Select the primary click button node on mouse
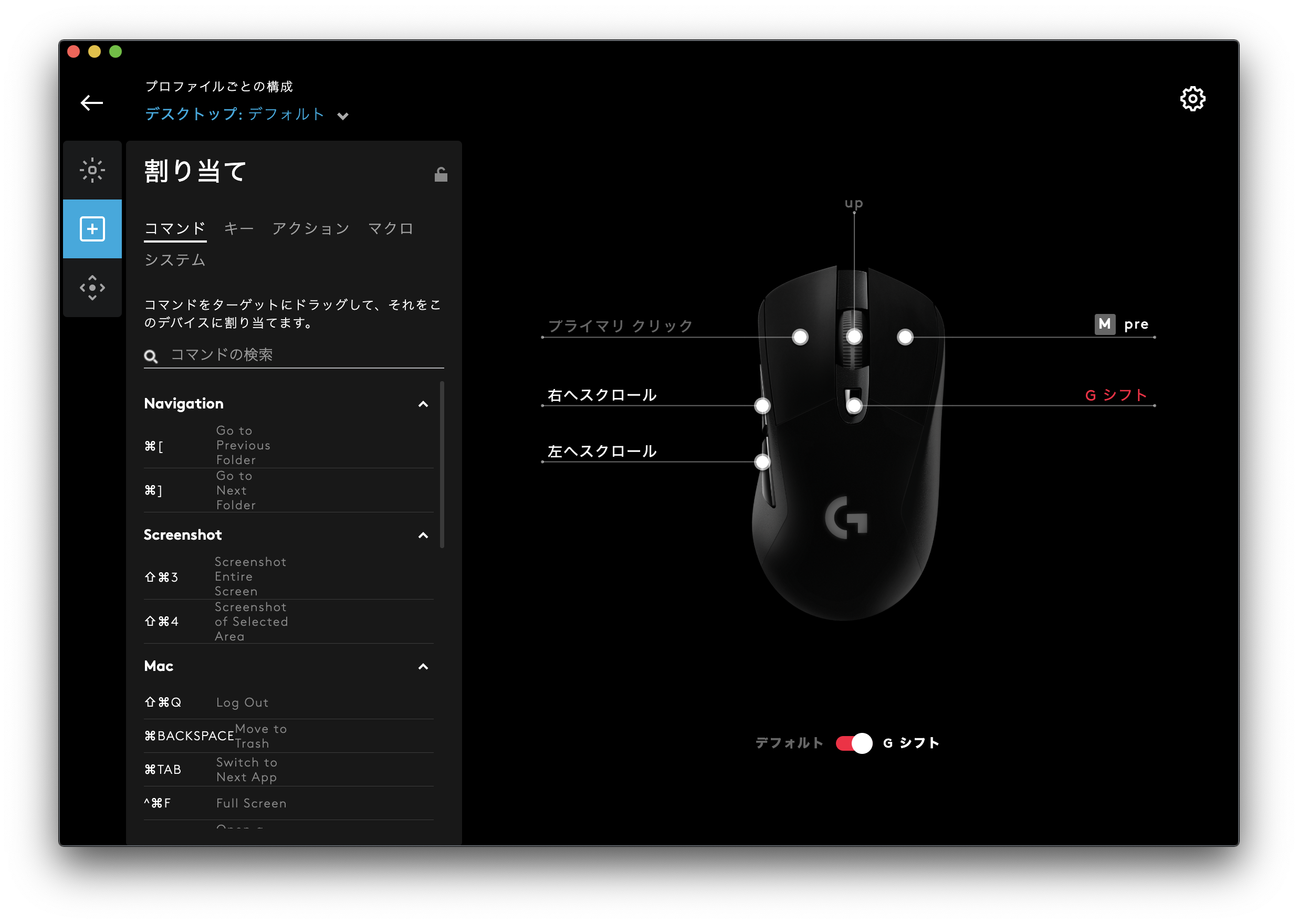1298x924 pixels. click(x=800, y=338)
